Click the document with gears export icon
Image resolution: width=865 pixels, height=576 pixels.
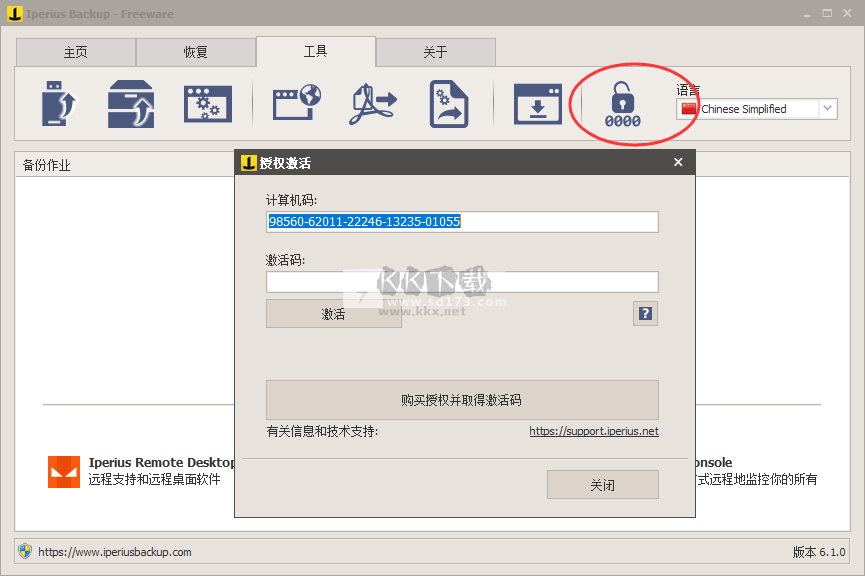coord(449,104)
